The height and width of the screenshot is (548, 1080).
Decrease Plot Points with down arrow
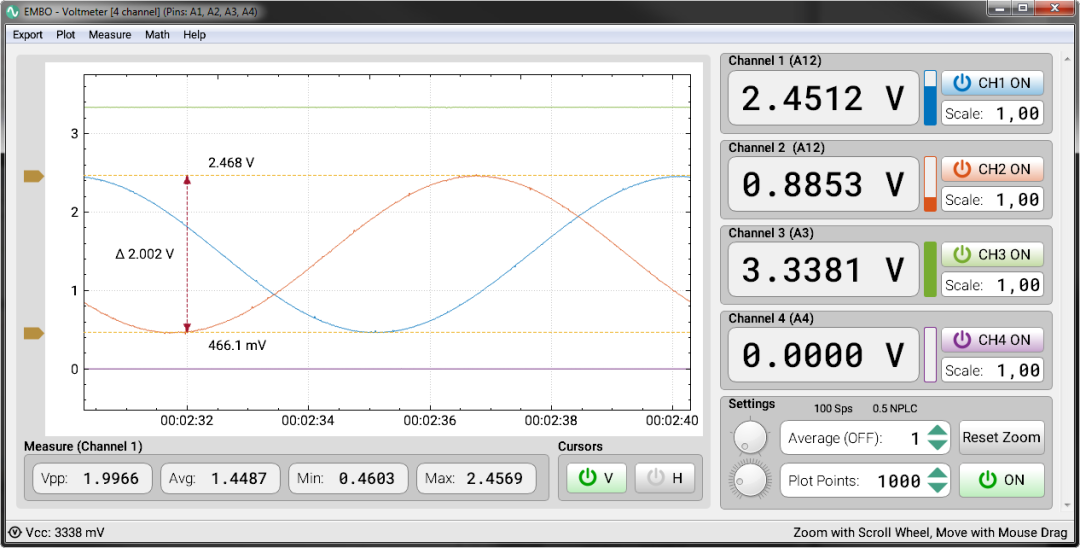click(x=937, y=487)
